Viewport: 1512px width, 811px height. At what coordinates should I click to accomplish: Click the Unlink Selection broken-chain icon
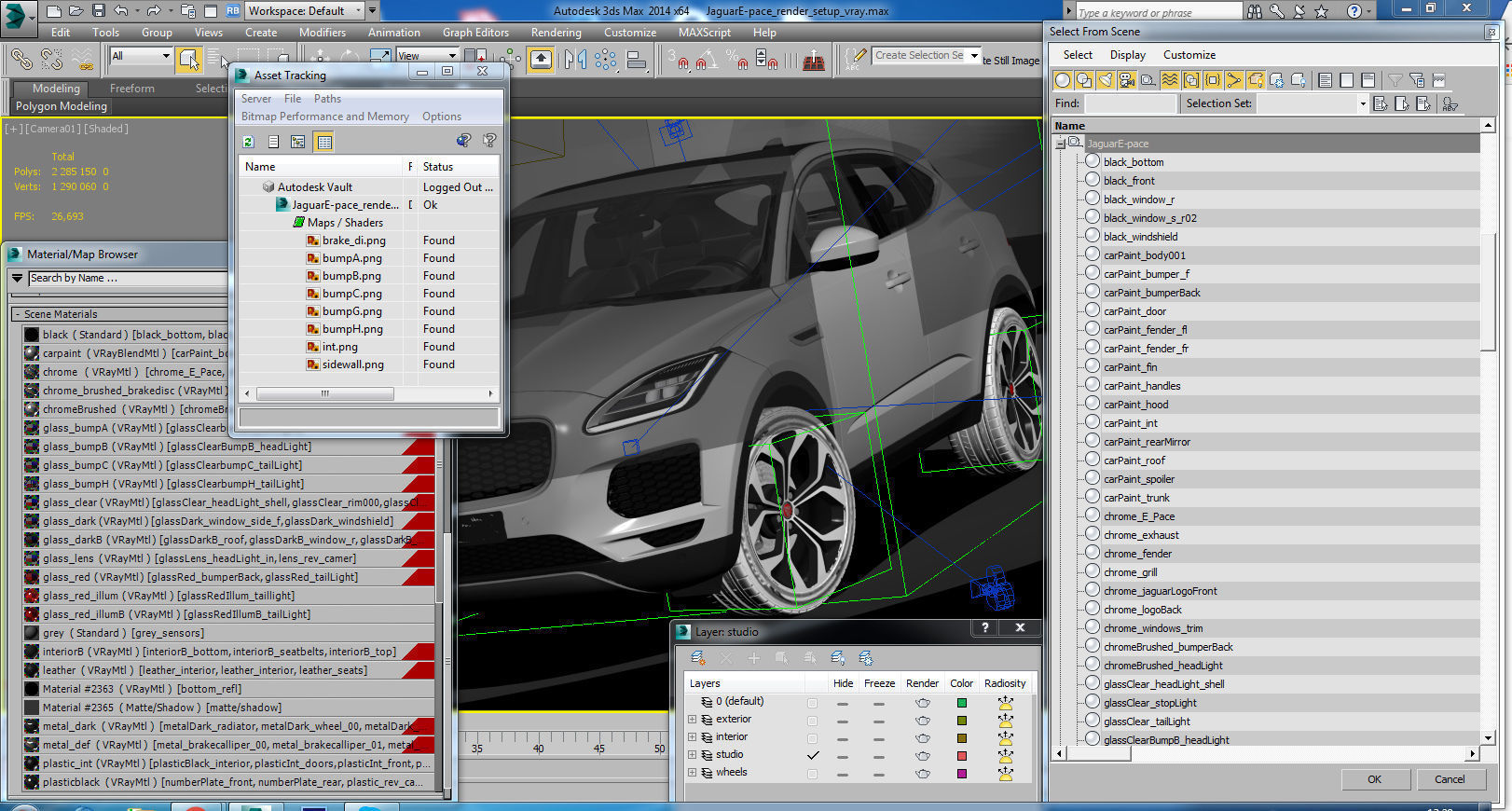pyautogui.click(x=52, y=60)
